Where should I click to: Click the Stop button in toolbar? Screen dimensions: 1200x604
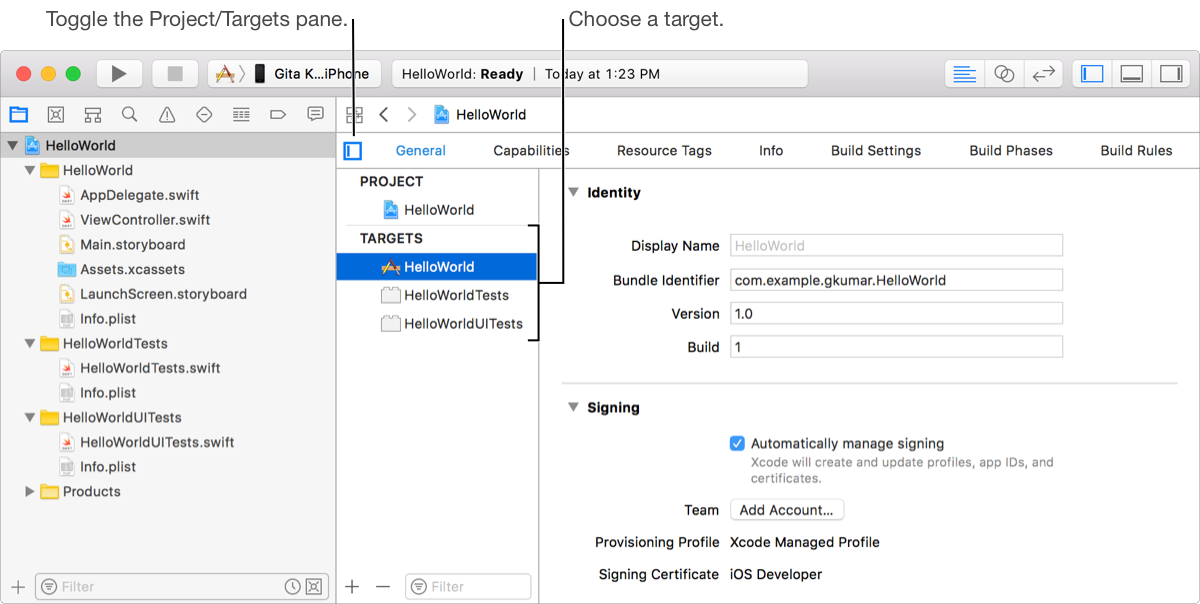174,73
